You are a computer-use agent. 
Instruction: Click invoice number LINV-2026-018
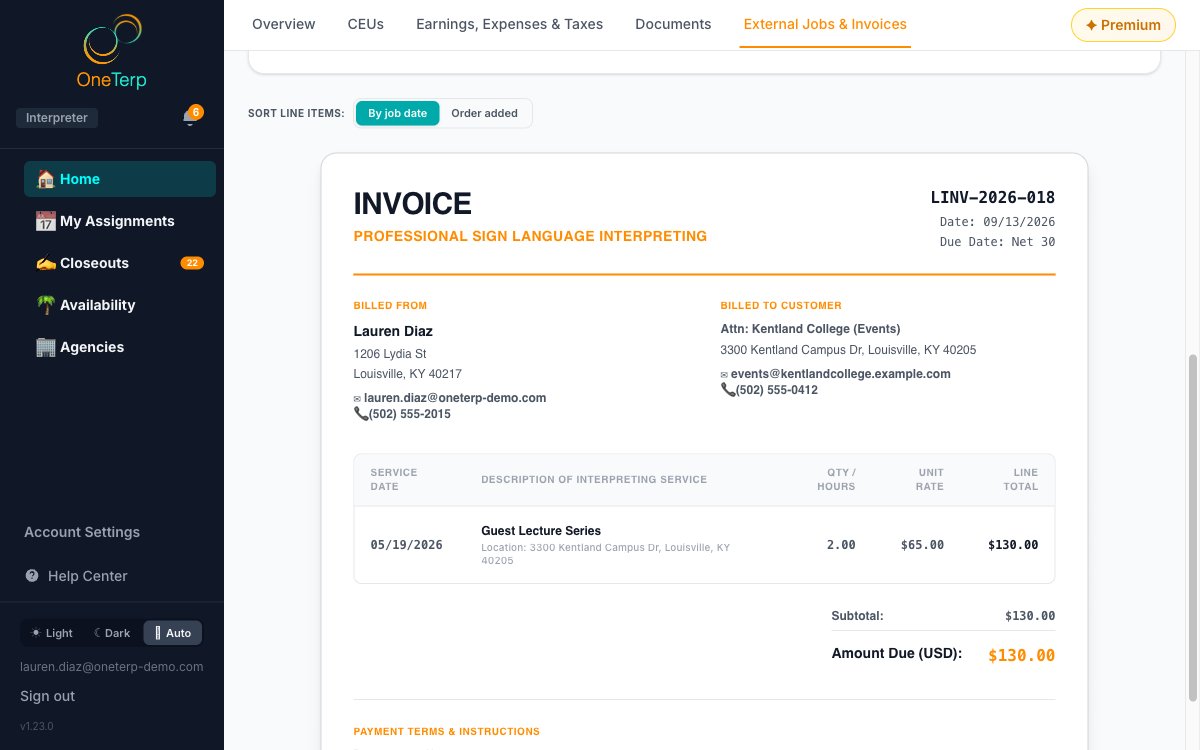tap(993, 198)
